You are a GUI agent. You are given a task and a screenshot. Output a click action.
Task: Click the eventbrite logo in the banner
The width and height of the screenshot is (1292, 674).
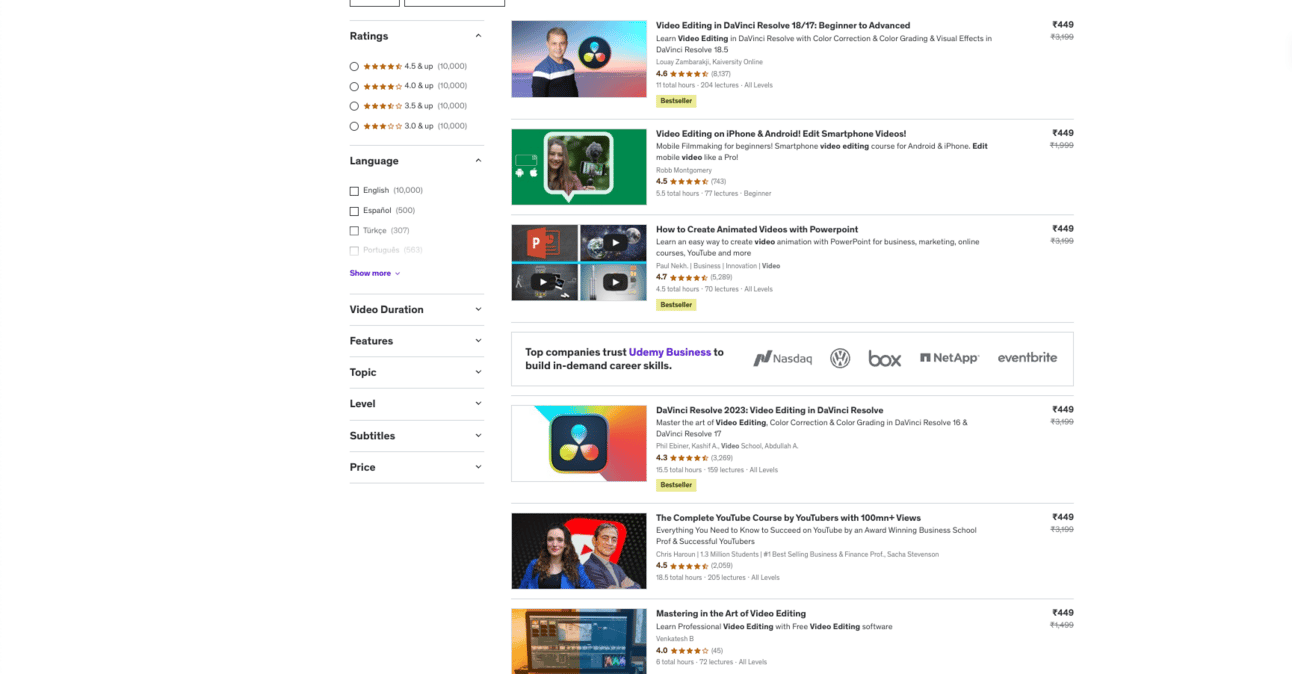(x=1027, y=358)
